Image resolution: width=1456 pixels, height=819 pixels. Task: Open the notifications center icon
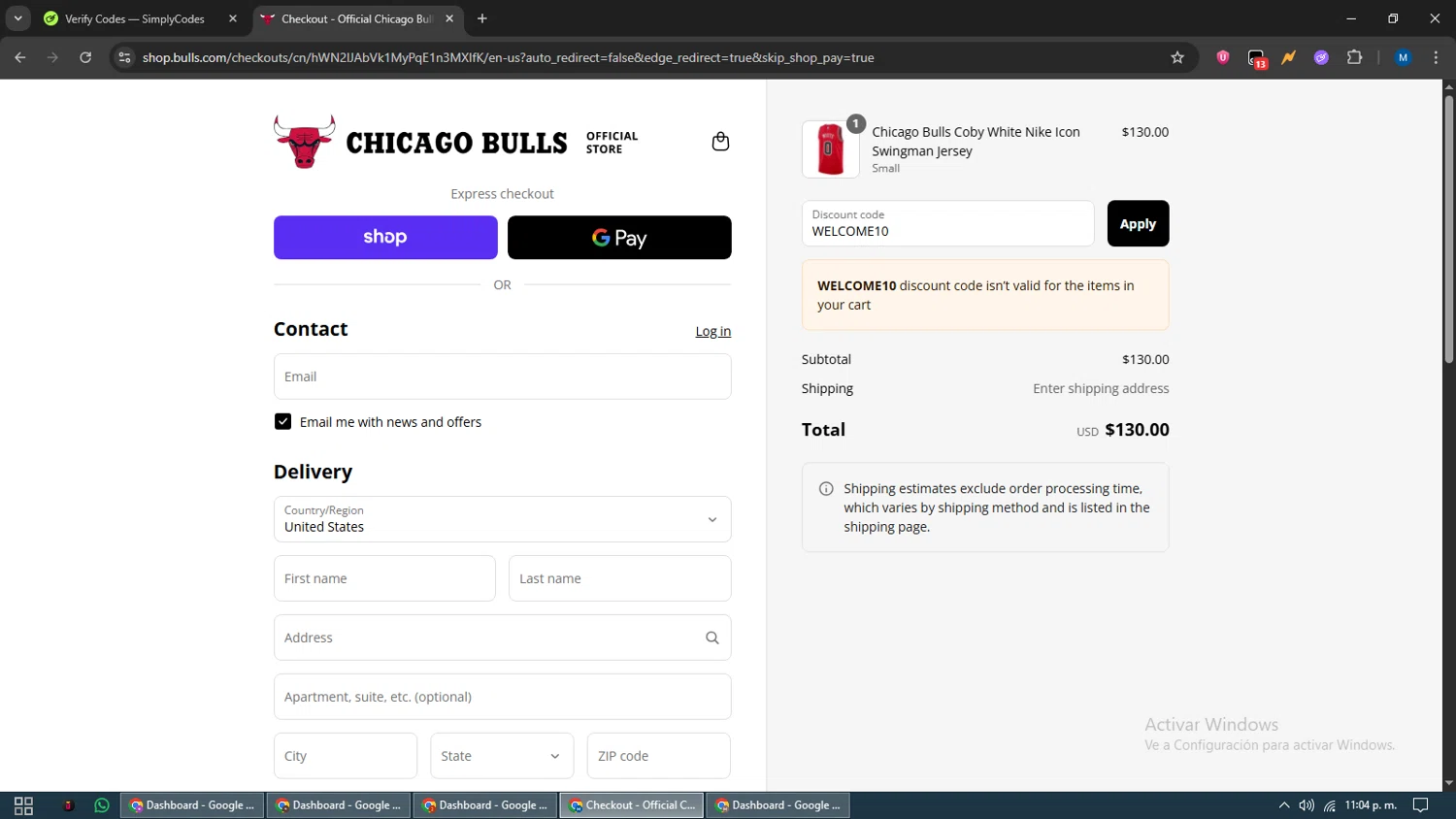(x=1420, y=805)
